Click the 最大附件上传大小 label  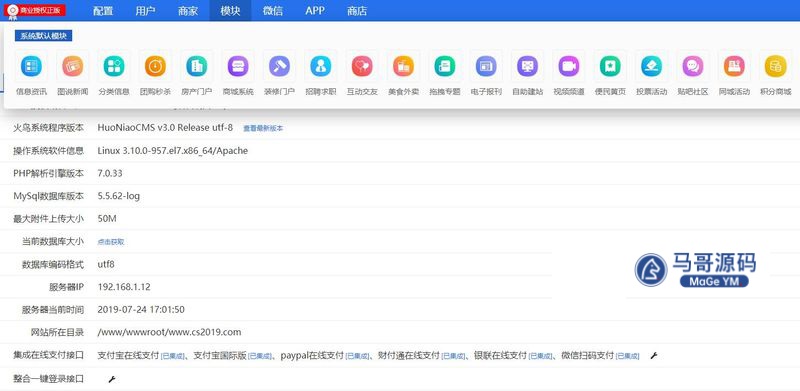pyautogui.click(x=48, y=218)
